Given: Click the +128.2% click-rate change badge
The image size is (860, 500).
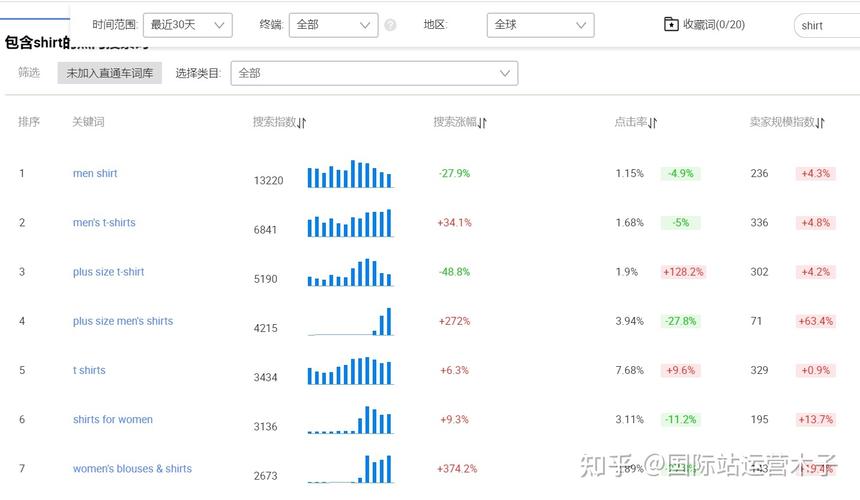Looking at the screenshot, I should click(683, 272).
